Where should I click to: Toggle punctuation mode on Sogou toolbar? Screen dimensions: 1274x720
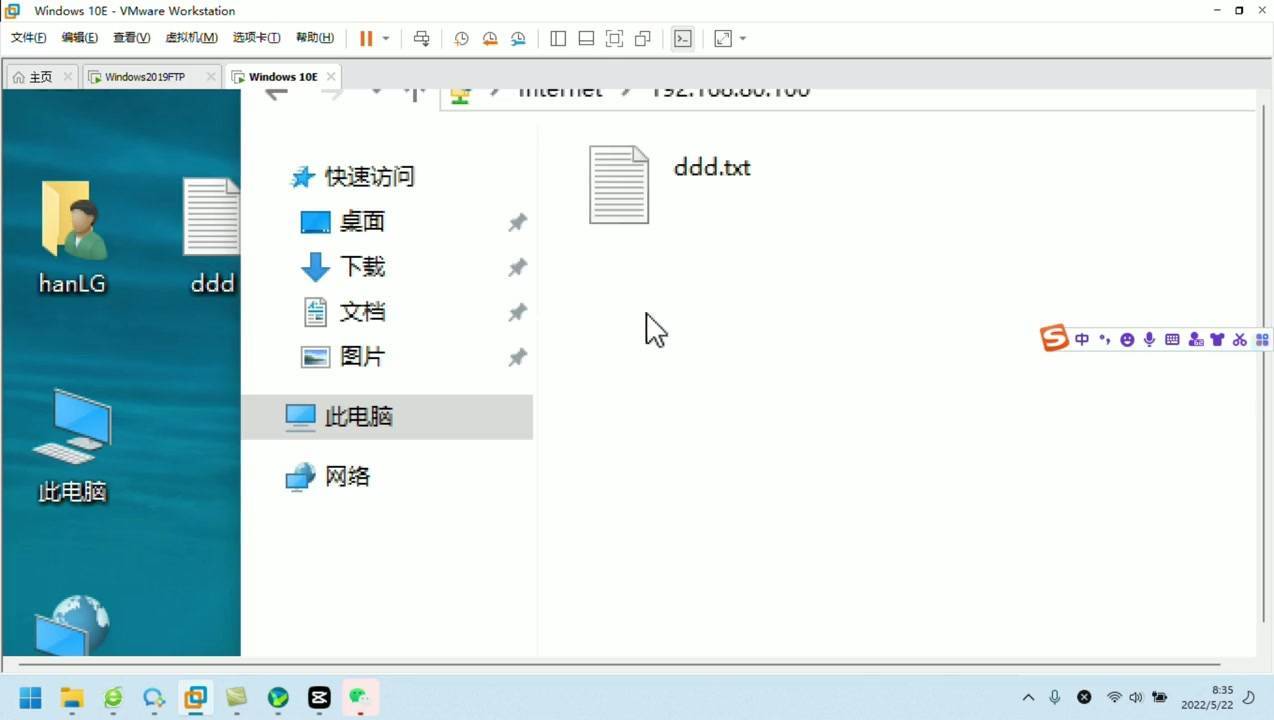pyautogui.click(x=1104, y=339)
